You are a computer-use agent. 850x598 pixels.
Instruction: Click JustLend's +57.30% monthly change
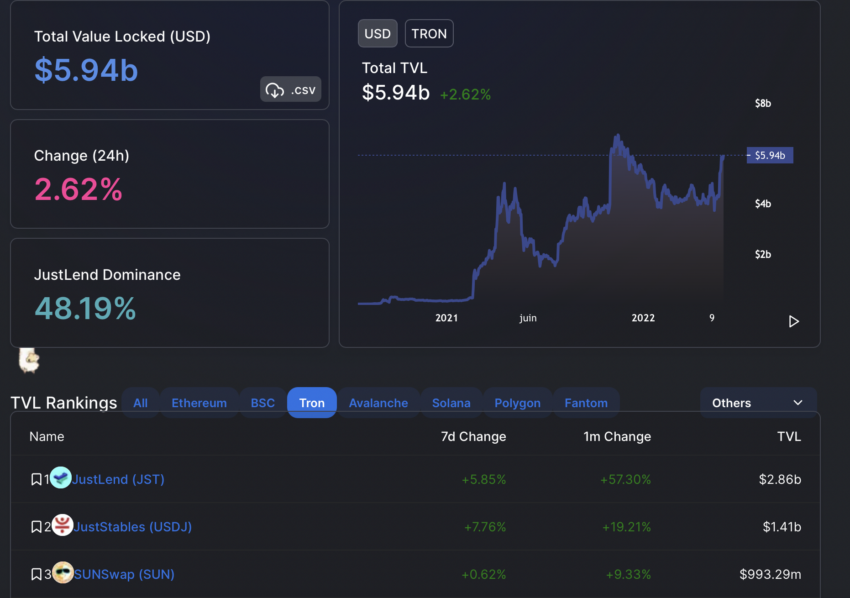point(626,479)
